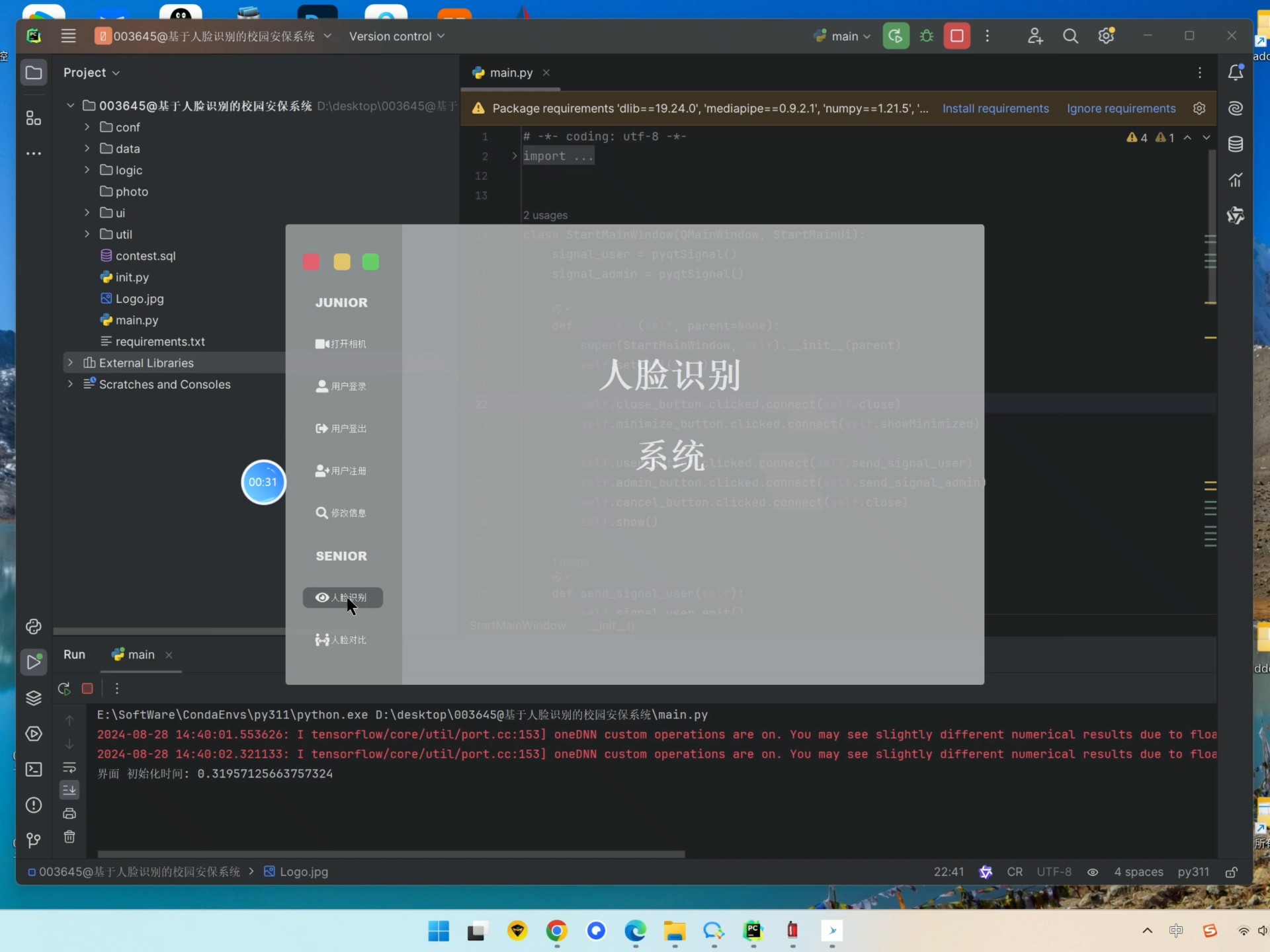Expand External Libraries node
Image resolution: width=1270 pixels, height=952 pixels.
(x=70, y=363)
